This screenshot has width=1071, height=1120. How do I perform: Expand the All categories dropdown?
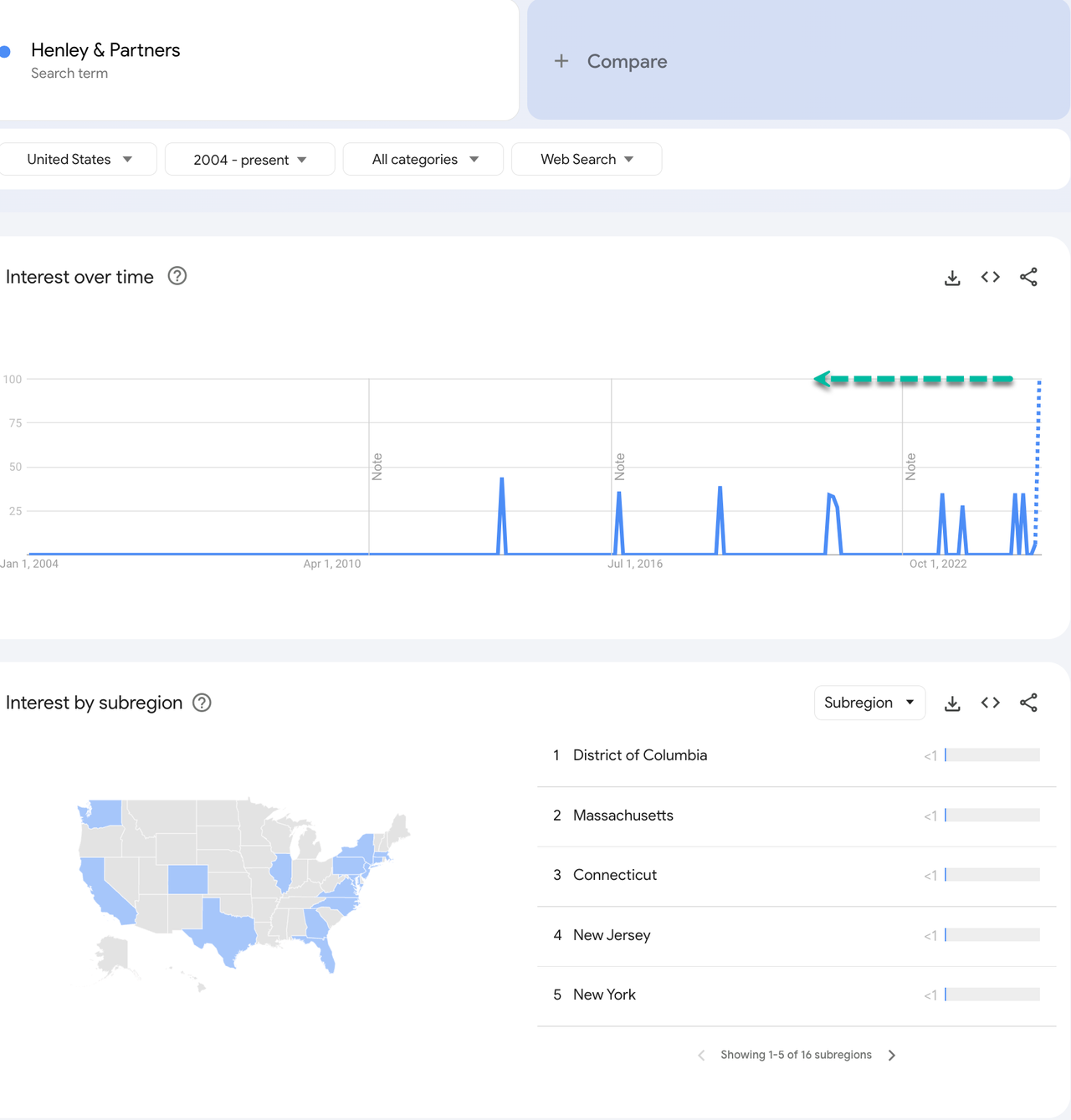(x=423, y=160)
